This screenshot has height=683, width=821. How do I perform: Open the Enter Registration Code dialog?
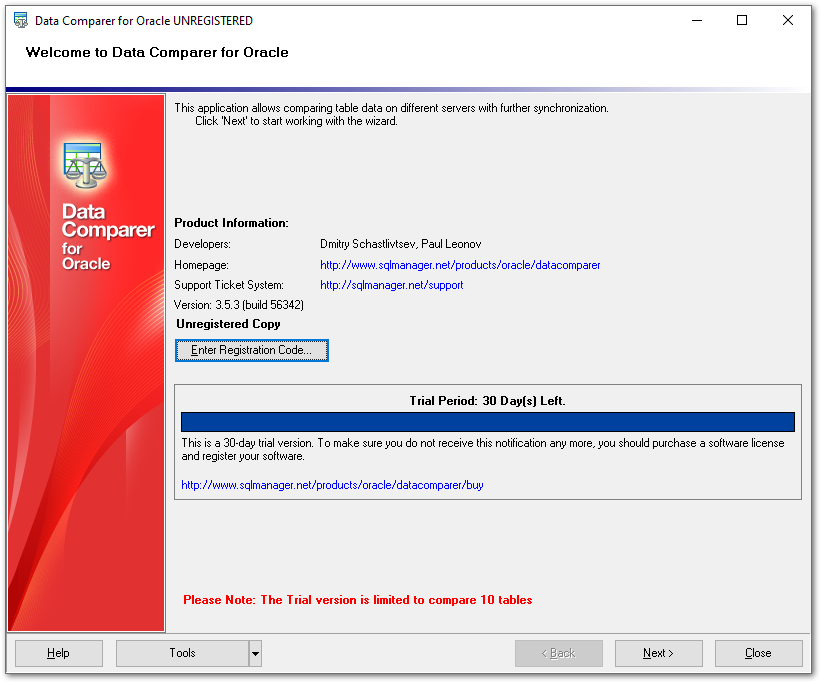click(251, 350)
